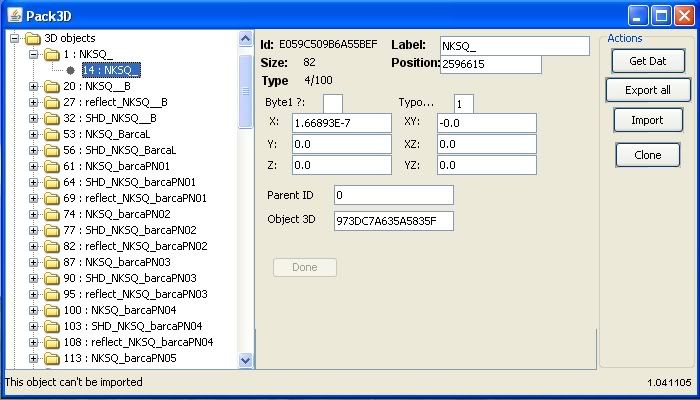700x400 pixels.
Task: Click the Object 3D field 973DC7A635A5835F
Action: (x=394, y=221)
